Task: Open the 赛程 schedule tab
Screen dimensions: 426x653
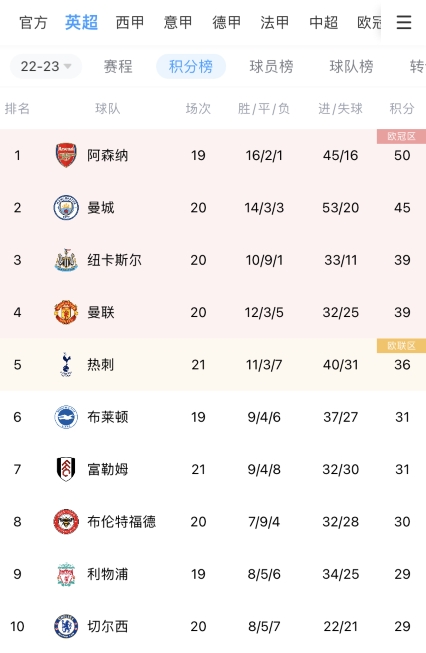Action: coord(118,66)
